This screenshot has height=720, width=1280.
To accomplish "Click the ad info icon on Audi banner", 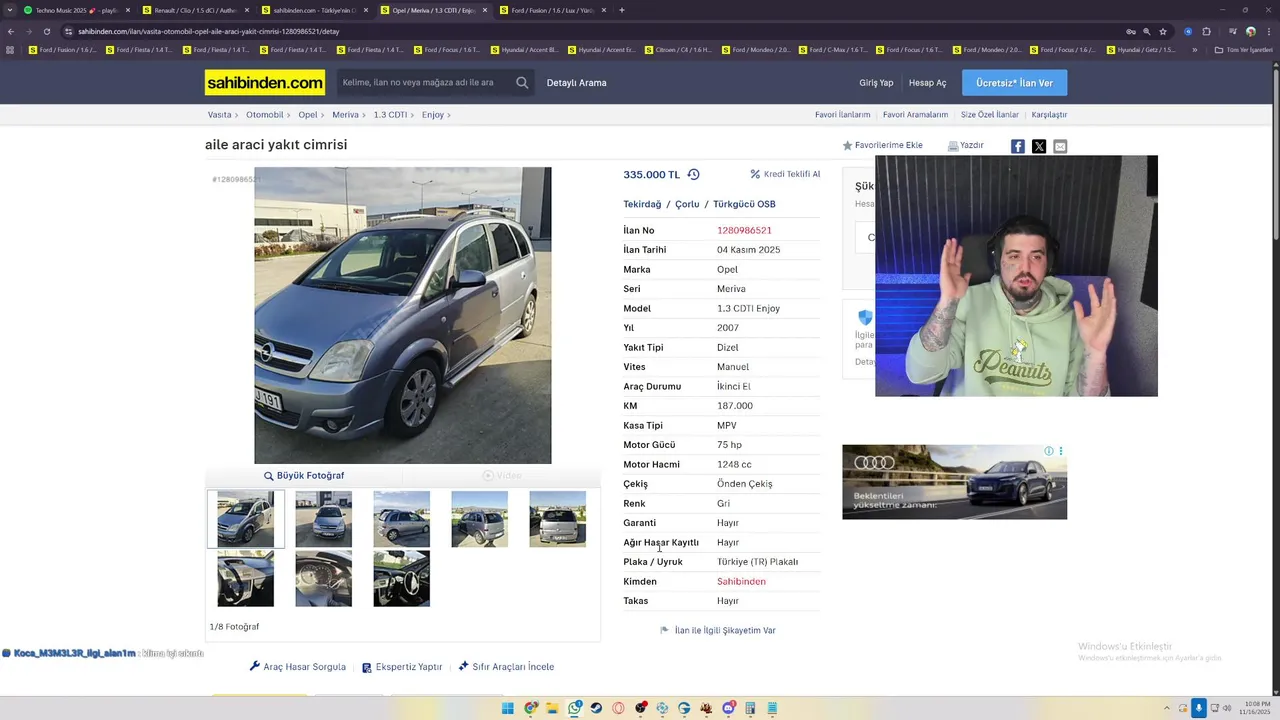I will tap(1049, 451).
